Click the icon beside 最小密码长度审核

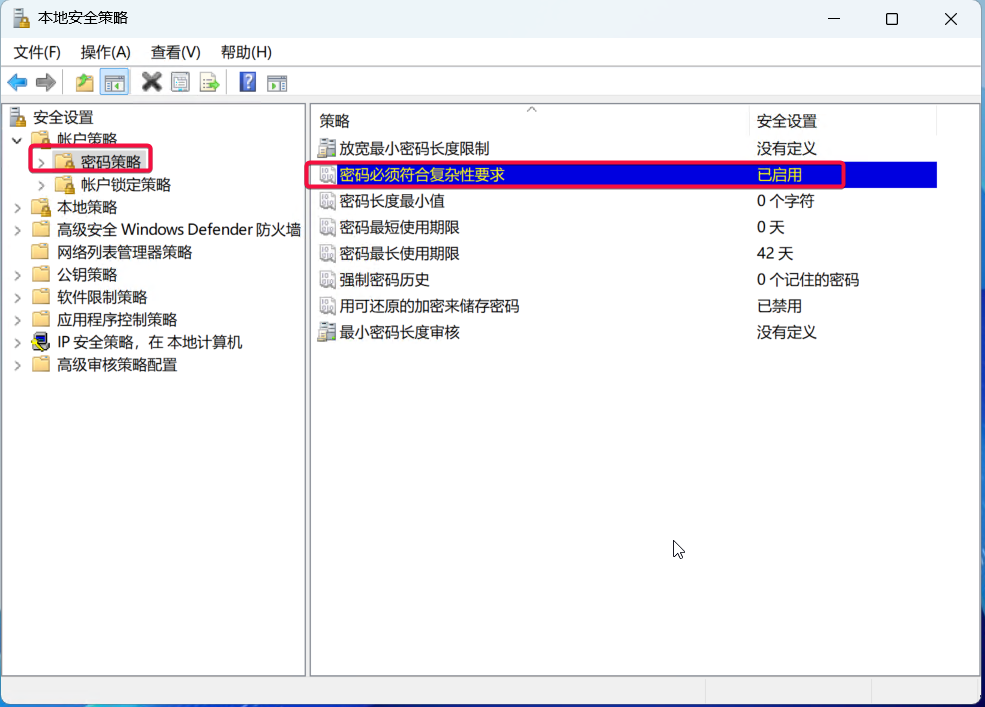click(x=327, y=332)
